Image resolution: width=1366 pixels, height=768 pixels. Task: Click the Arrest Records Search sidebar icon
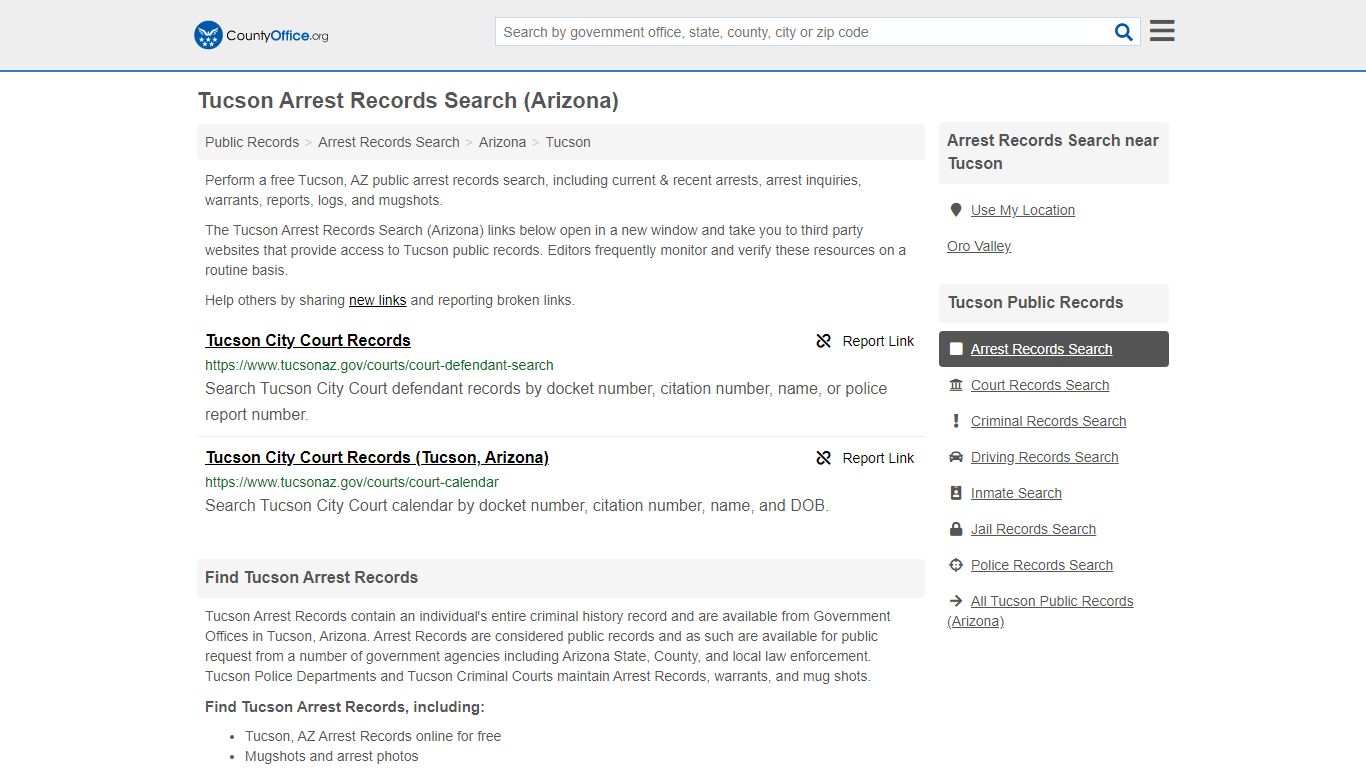956,349
